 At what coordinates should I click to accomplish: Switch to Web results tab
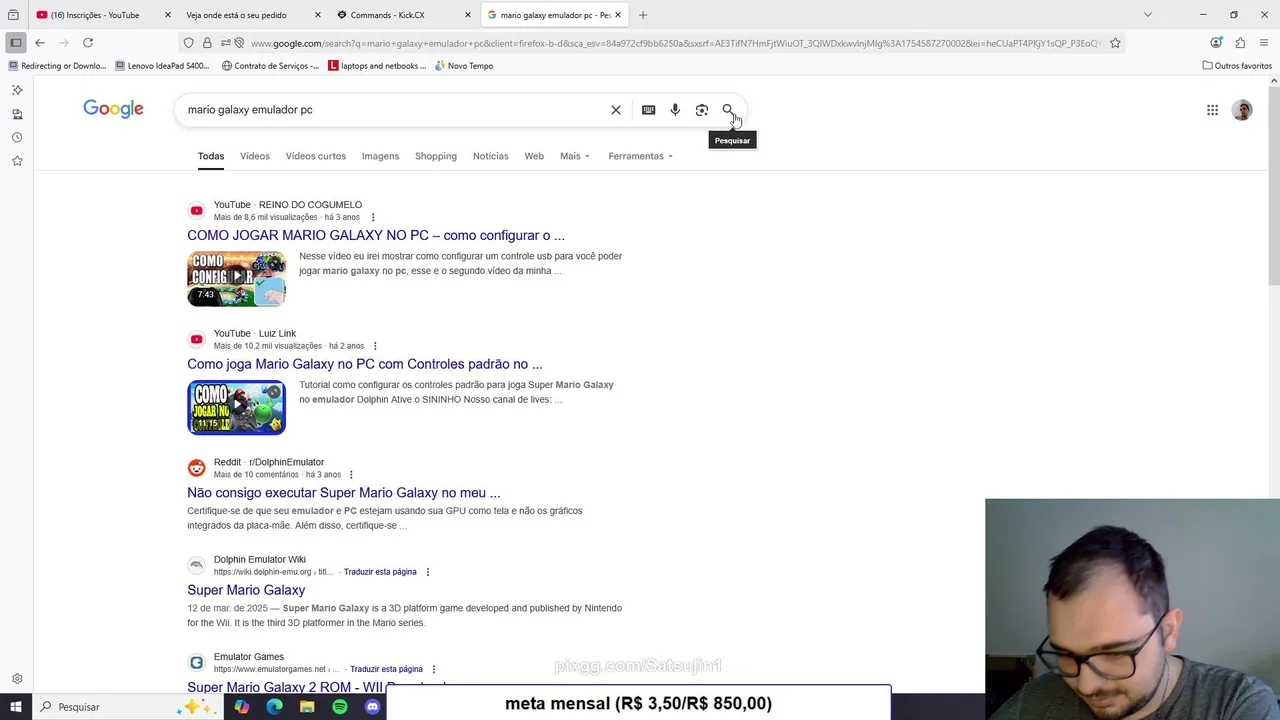pyautogui.click(x=534, y=156)
